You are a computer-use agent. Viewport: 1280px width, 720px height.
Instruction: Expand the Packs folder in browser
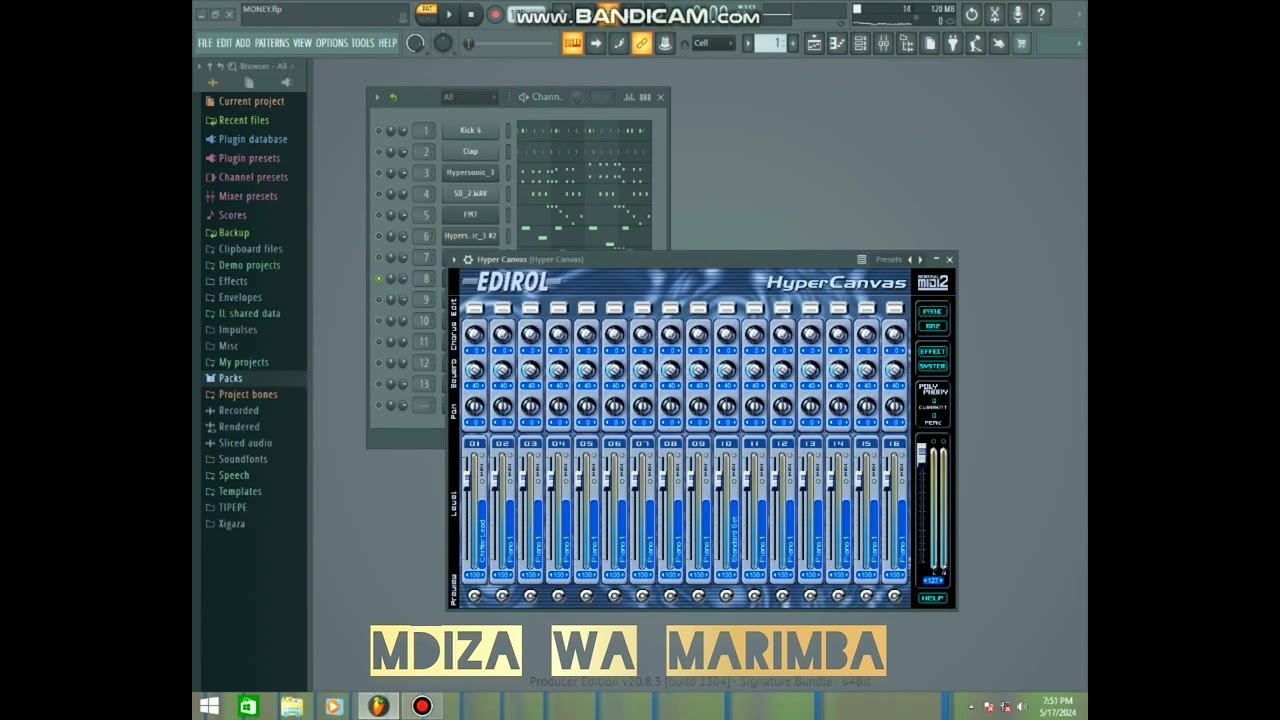click(230, 378)
